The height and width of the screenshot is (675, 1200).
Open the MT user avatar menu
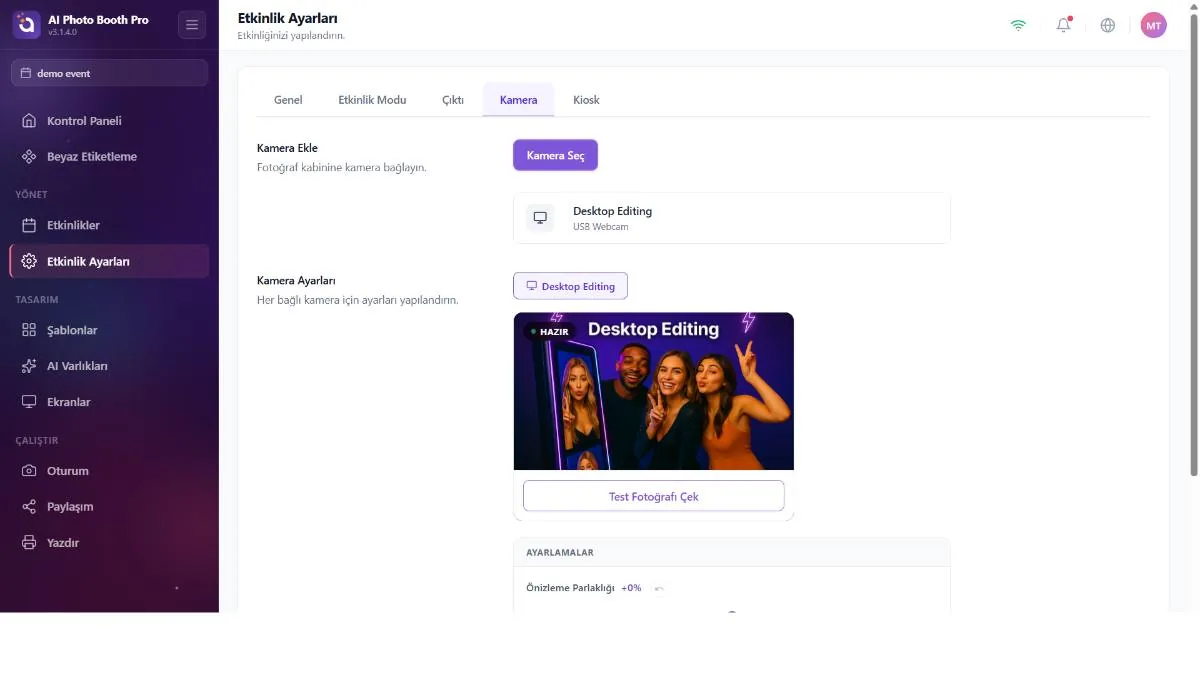click(x=1153, y=25)
